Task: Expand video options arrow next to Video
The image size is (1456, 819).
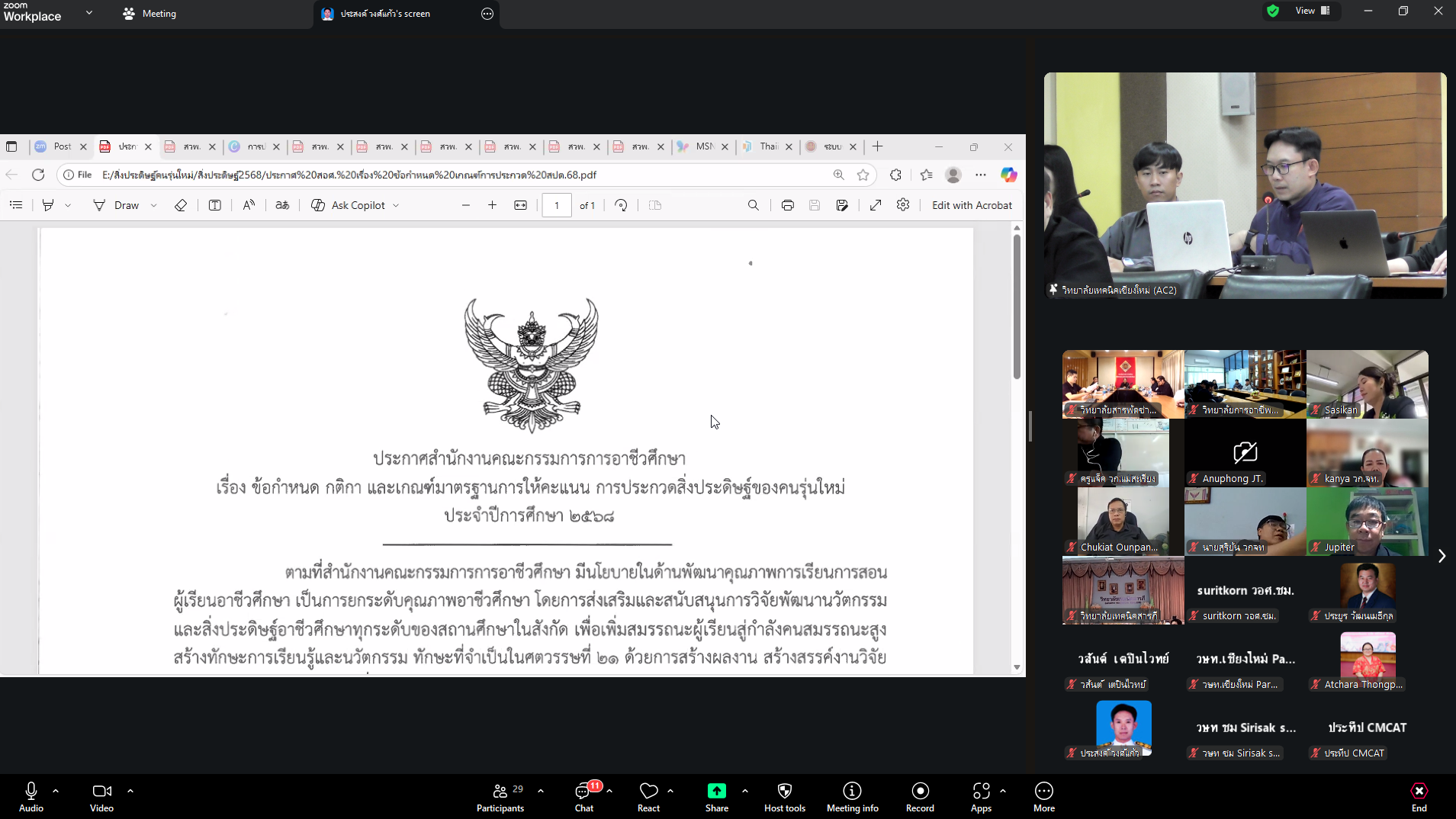Action: point(130,791)
